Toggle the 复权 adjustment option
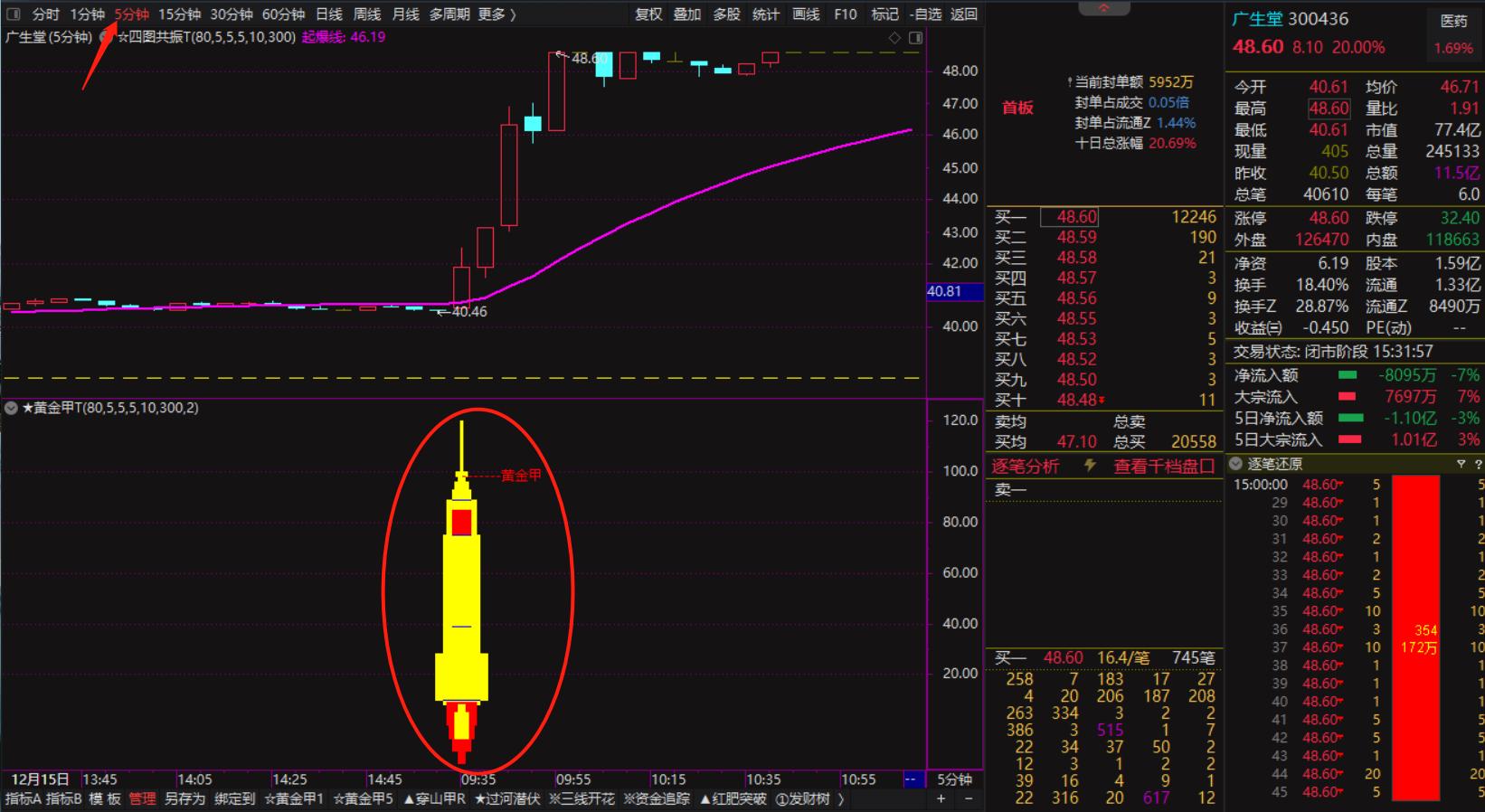Viewport: 1485px width, 812px height. [x=648, y=14]
